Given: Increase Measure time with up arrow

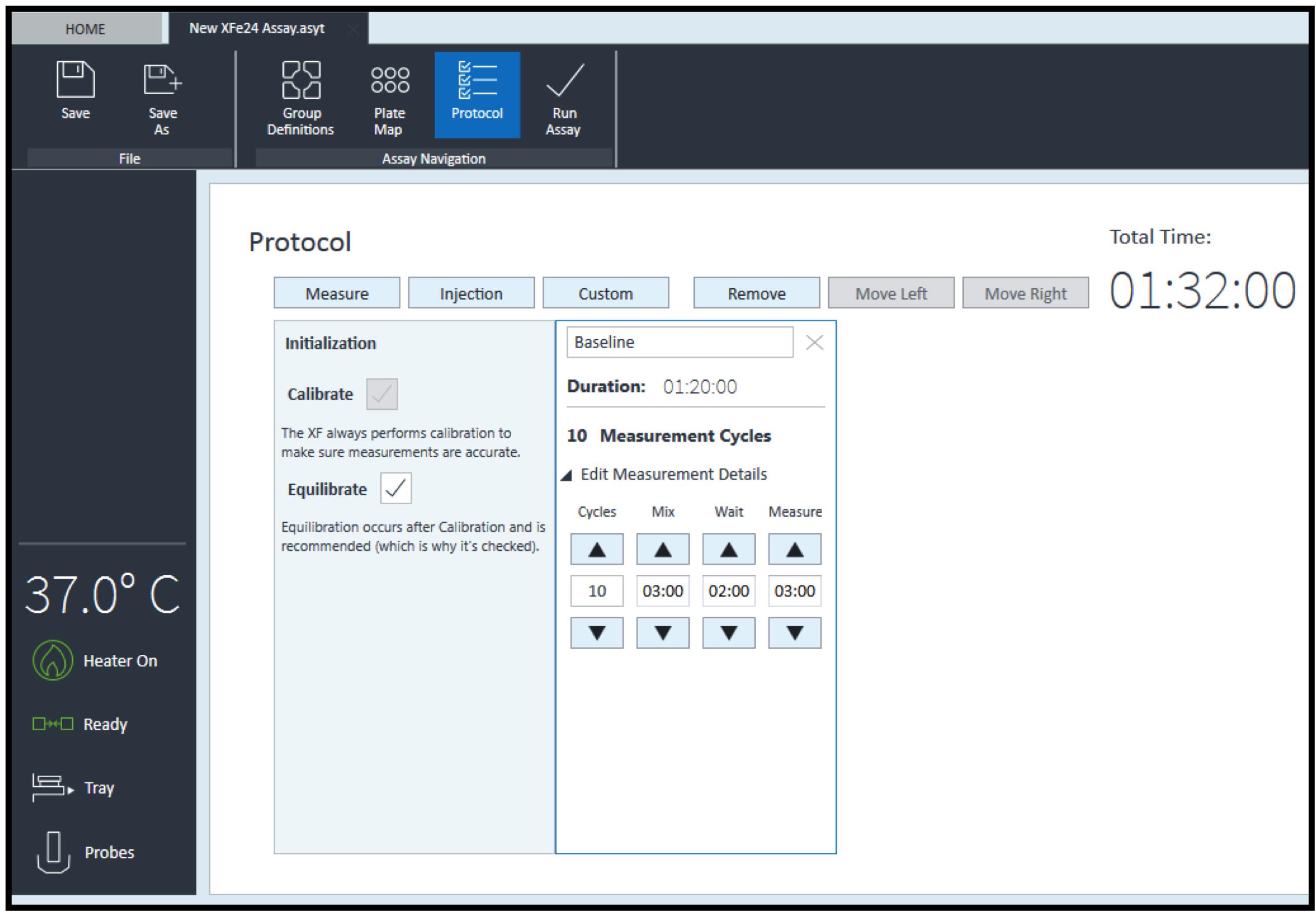Looking at the screenshot, I should point(795,549).
